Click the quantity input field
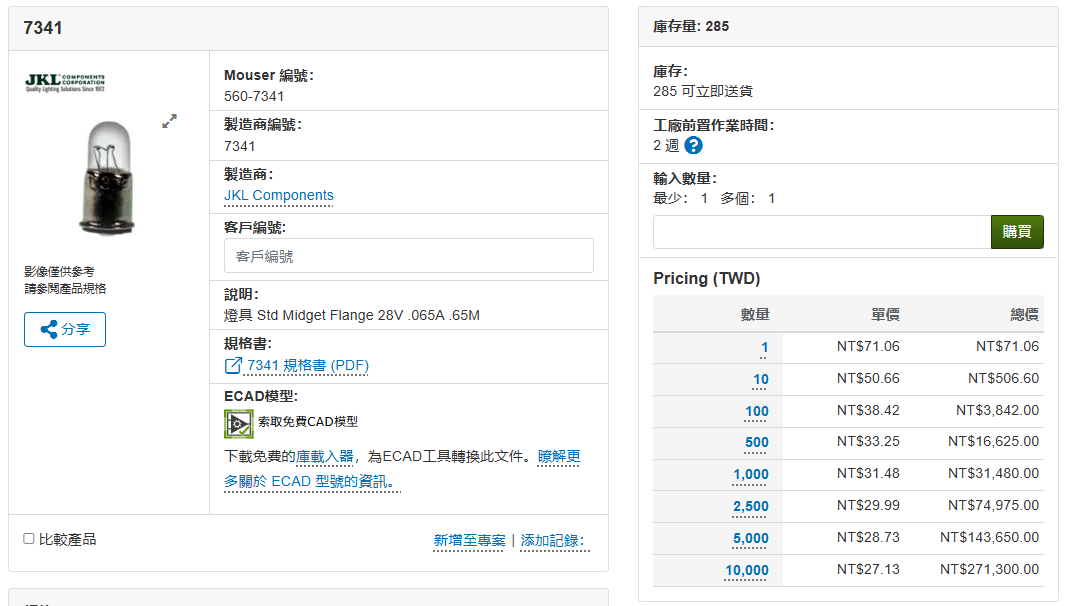The height and width of the screenshot is (606, 1067). click(821, 232)
